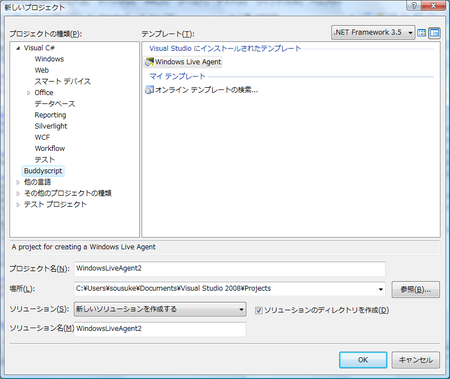
Task: Click the 参照(B)... browse button
Action: point(416,289)
